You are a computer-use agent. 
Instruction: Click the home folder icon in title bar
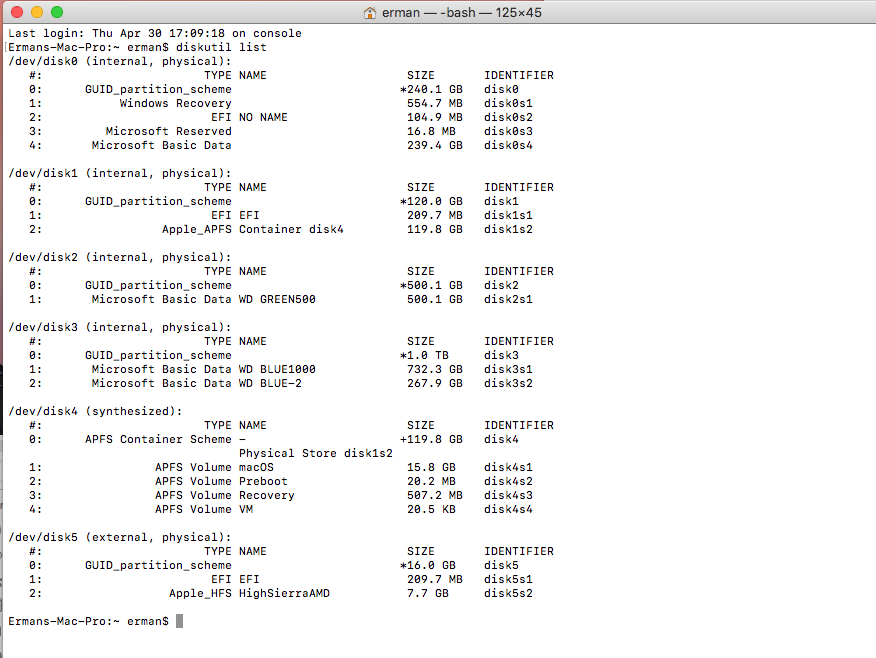(369, 13)
